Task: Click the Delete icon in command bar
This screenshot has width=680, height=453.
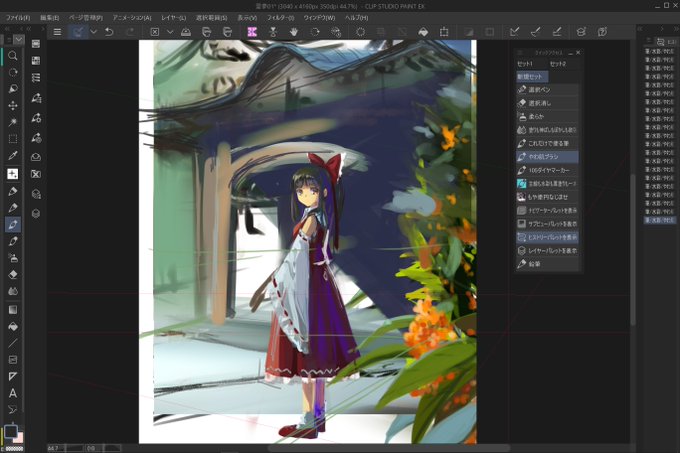Action: pyautogui.click(x=155, y=32)
